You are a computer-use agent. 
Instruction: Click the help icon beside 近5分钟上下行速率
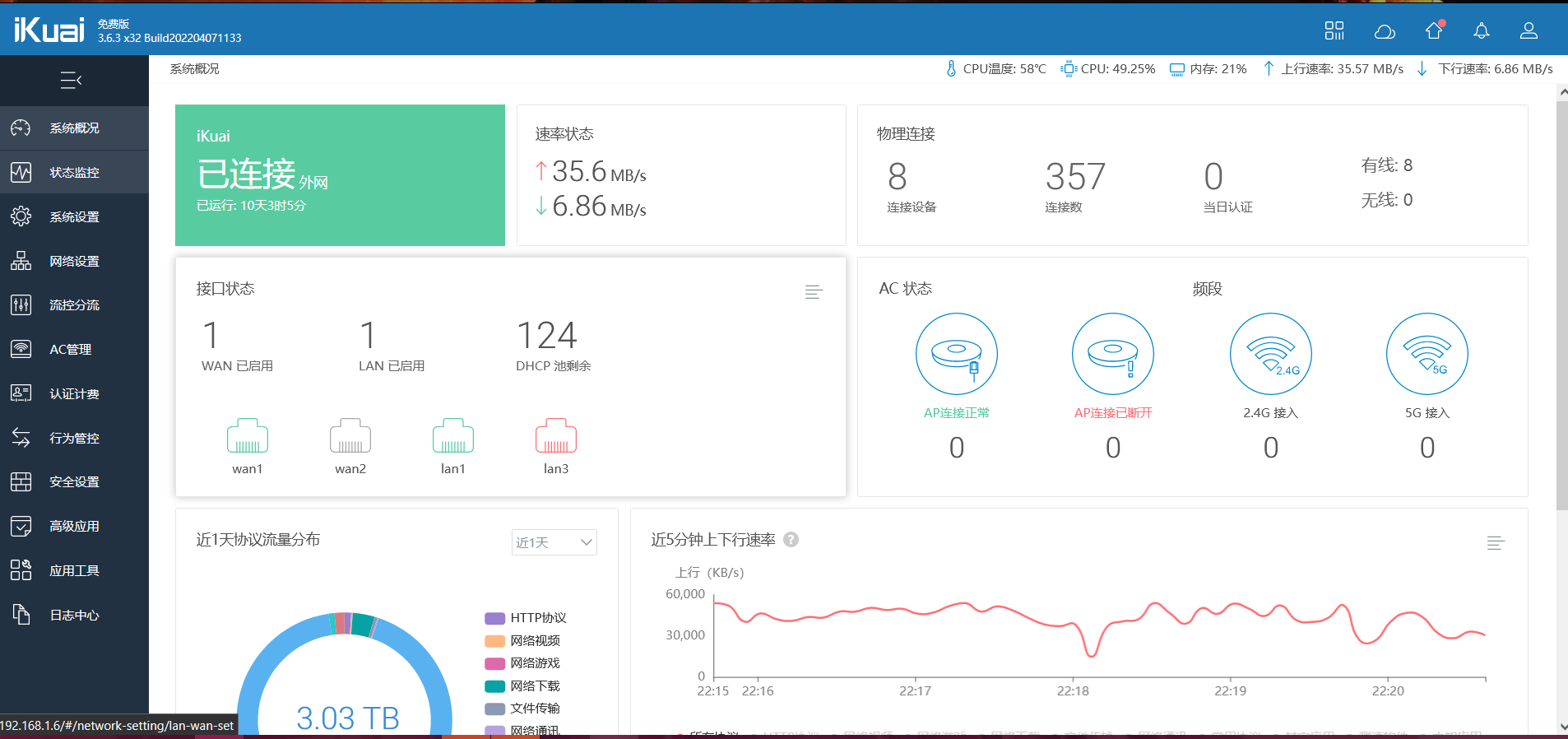point(791,540)
